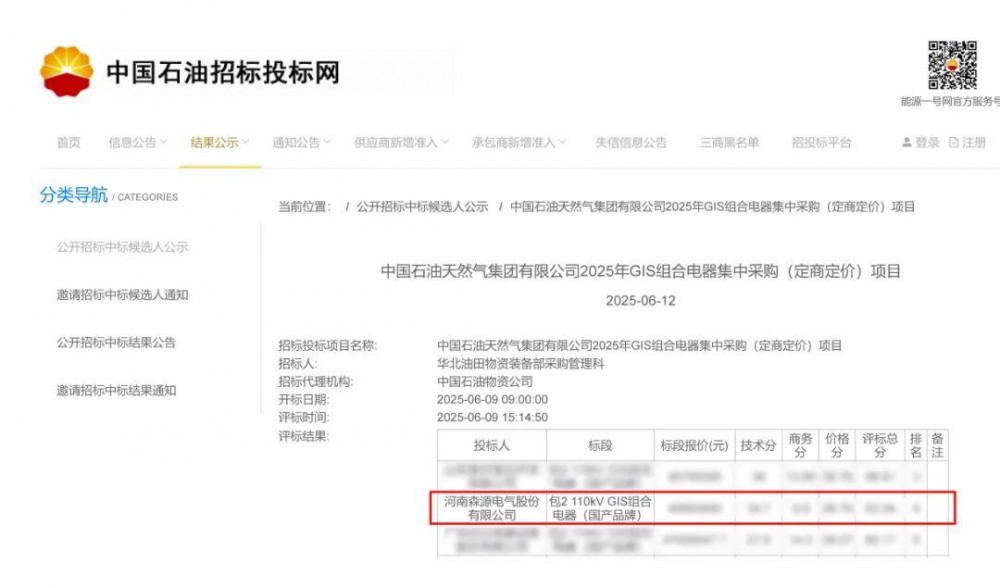Click 河南森源电气股份有限公司 table cell
The height and width of the screenshot is (587, 1000).
click(492, 508)
